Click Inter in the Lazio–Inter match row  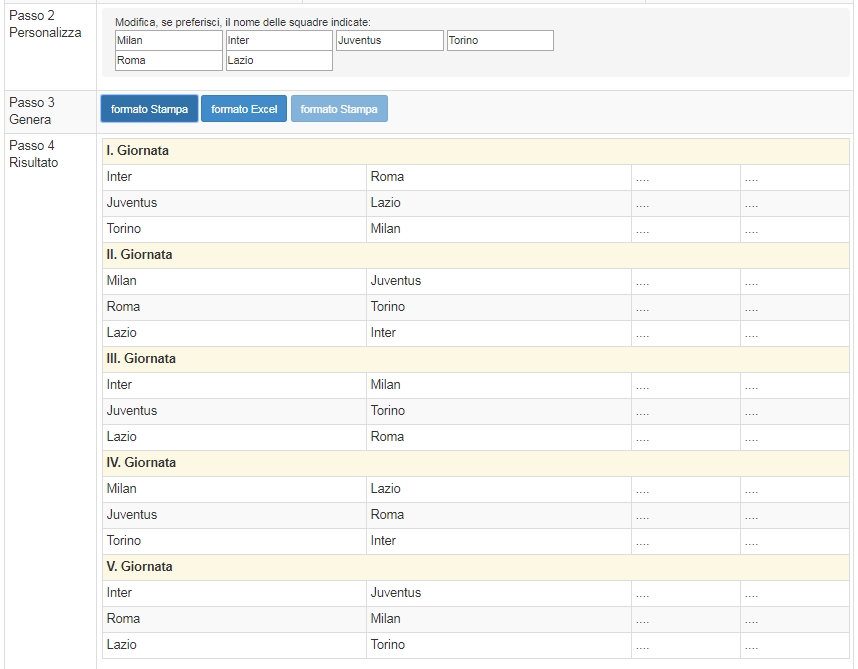[383, 333]
